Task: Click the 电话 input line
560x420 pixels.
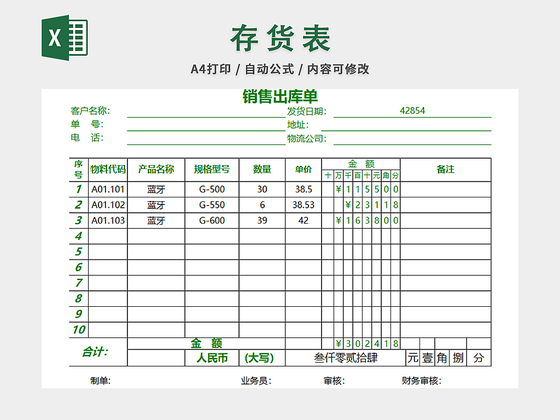Action: [x=206, y=139]
